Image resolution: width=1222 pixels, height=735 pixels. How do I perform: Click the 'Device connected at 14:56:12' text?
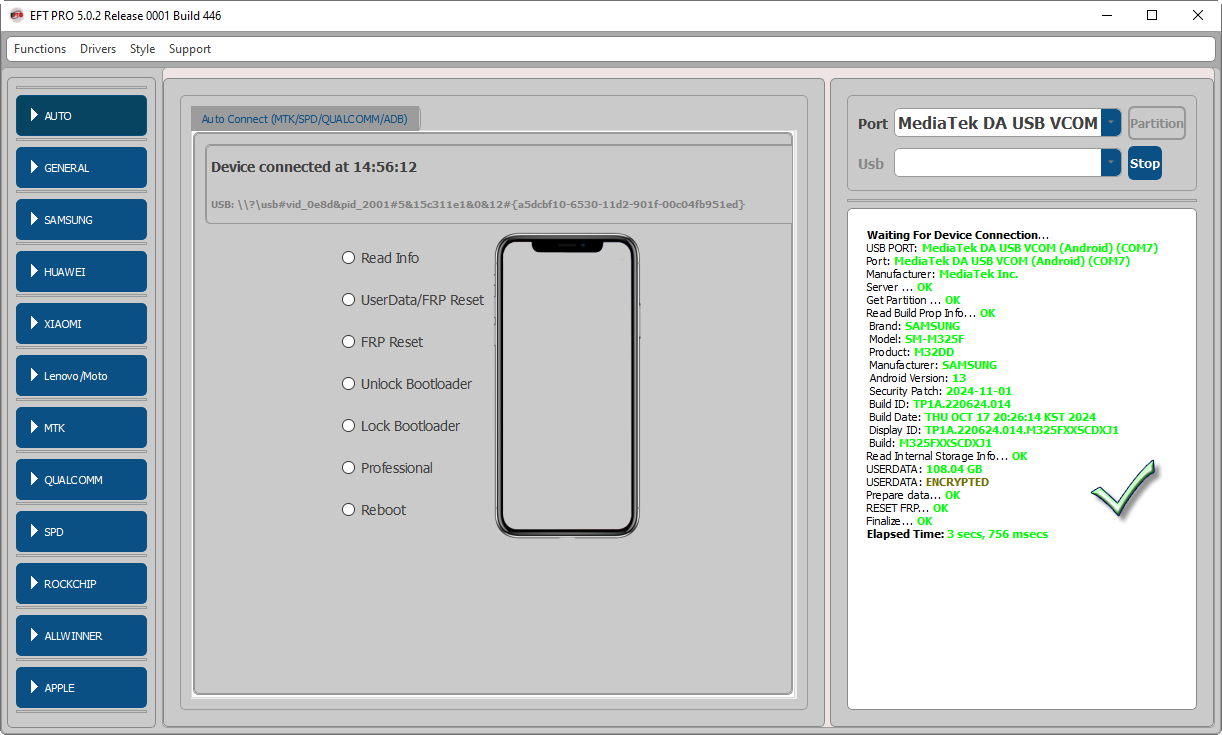[x=314, y=167]
